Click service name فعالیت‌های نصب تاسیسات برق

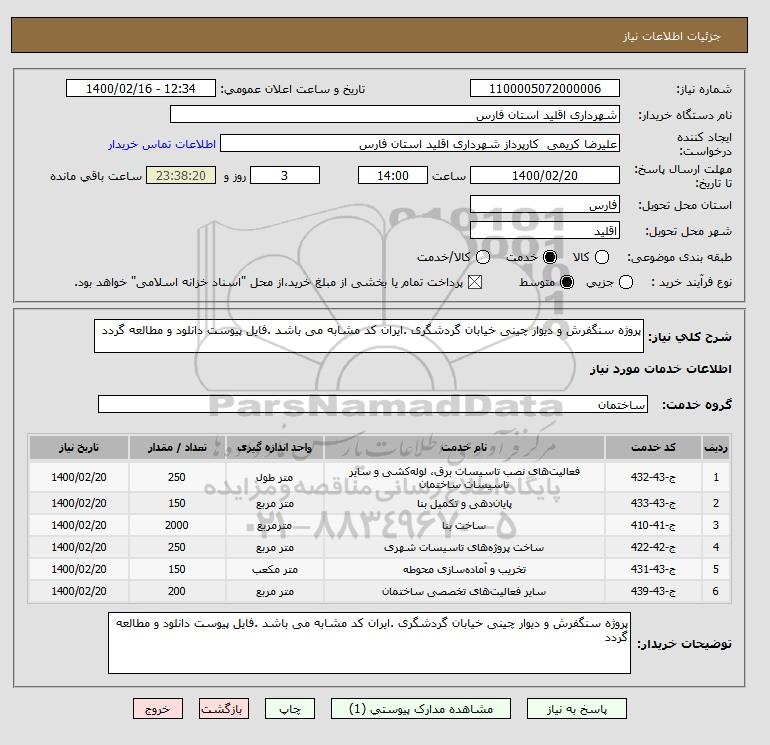coord(465,477)
